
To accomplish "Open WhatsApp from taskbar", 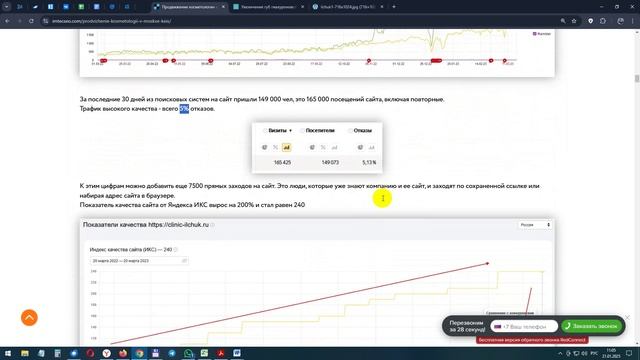I will (x=188, y=353).
